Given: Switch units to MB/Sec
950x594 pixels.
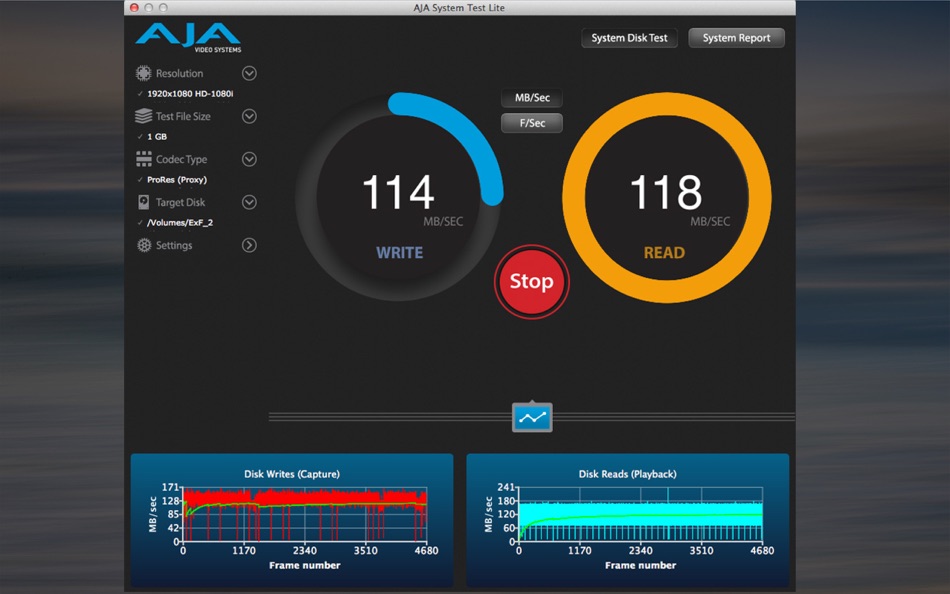Looking at the screenshot, I should (532, 98).
